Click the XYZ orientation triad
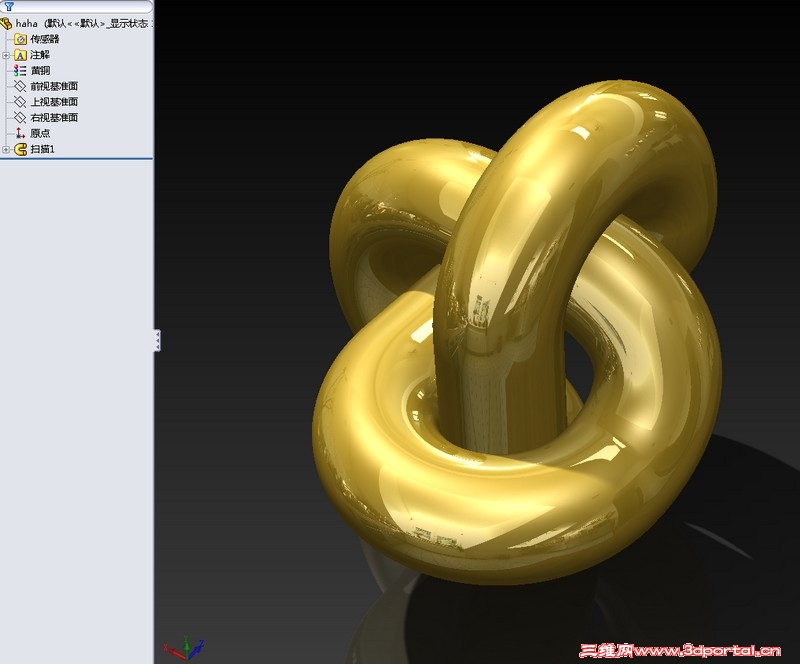This screenshot has width=800, height=664. pyautogui.click(x=184, y=647)
